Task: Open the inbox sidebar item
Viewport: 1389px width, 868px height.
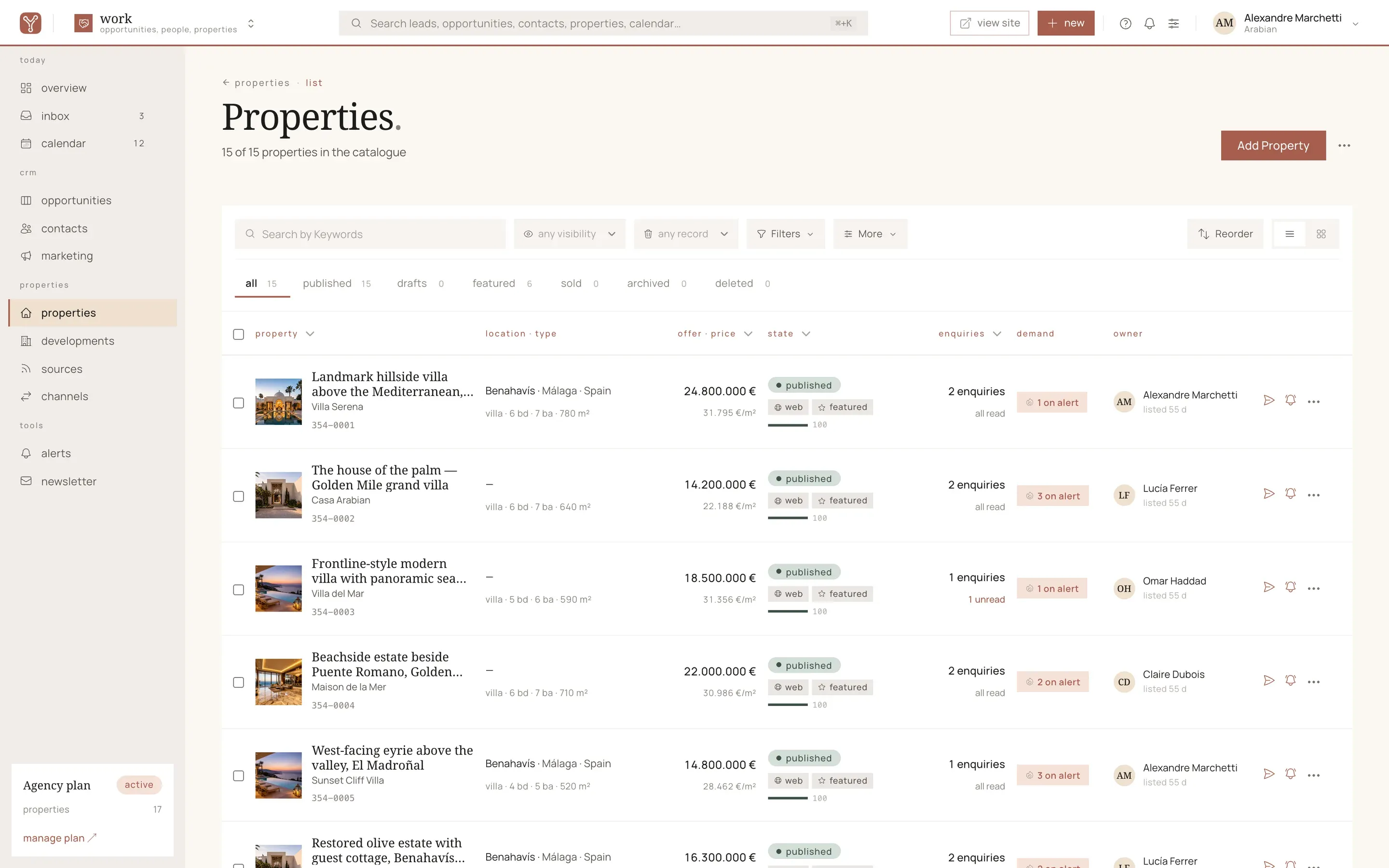Action: point(93,116)
